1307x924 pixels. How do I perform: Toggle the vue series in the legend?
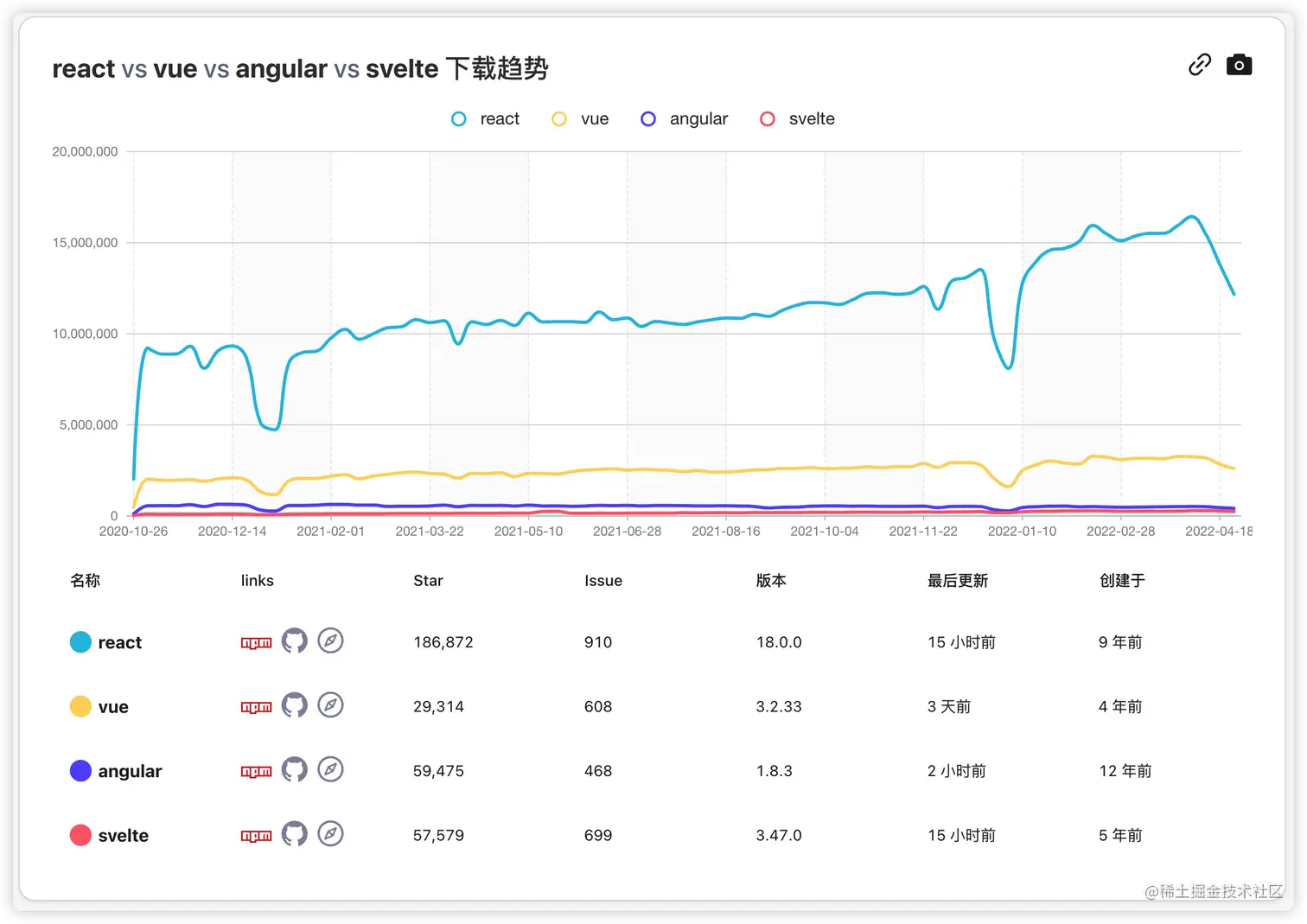[580, 119]
